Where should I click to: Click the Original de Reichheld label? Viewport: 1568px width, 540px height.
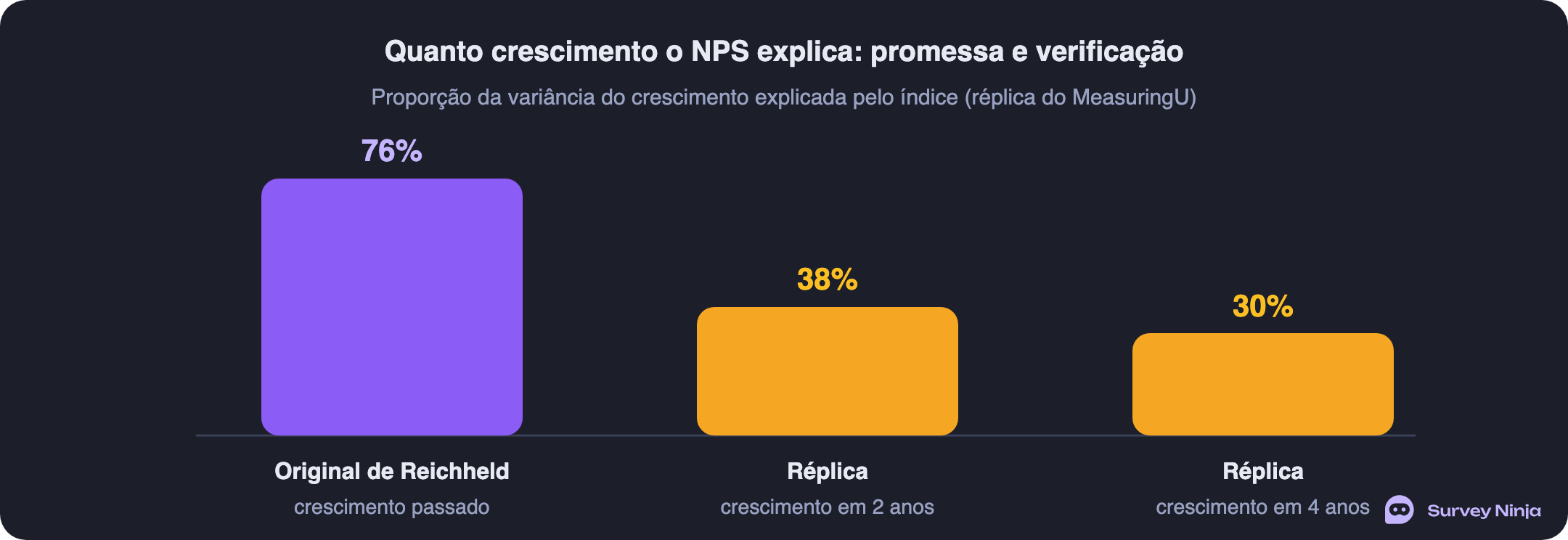392,471
